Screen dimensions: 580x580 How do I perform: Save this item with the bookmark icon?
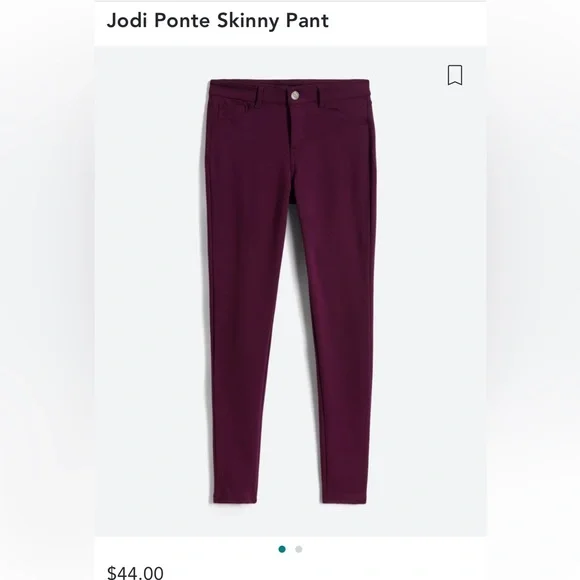[455, 75]
